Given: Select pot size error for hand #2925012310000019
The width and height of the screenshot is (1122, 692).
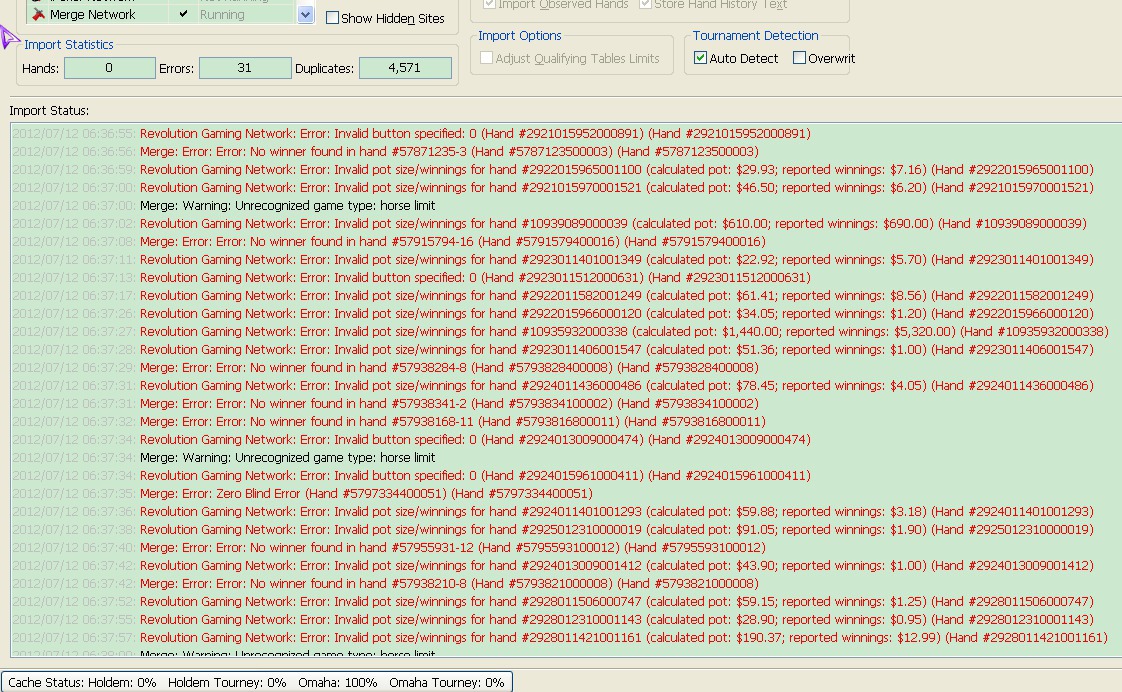Looking at the screenshot, I should point(553,529).
